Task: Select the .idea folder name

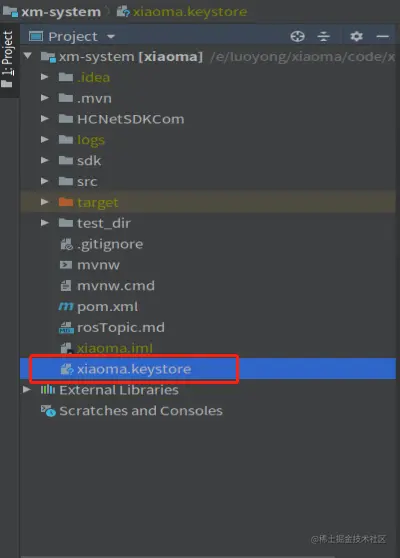Action: click(x=93, y=77)
